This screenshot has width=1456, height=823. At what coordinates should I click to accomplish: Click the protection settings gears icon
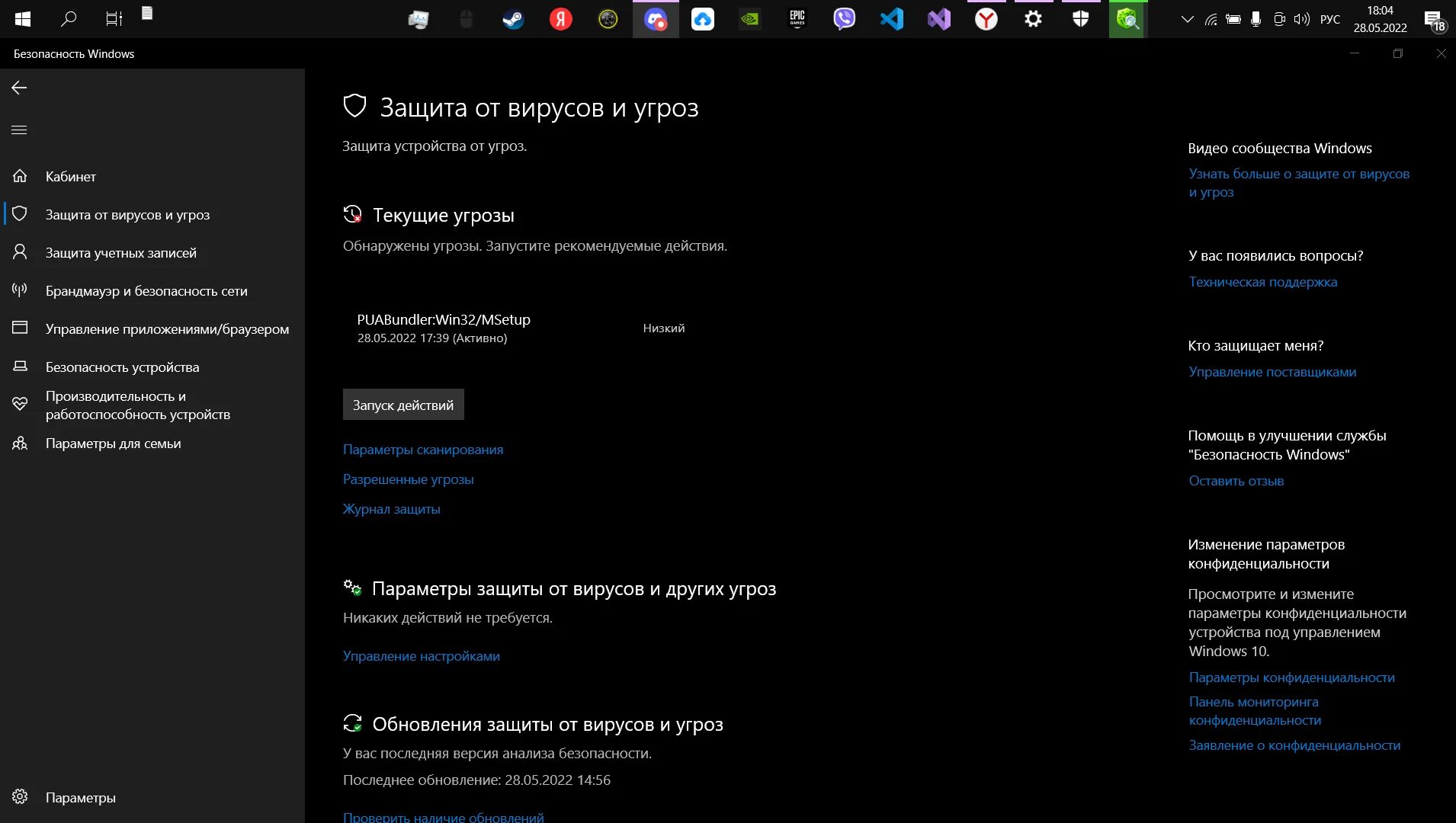point(352,588)
